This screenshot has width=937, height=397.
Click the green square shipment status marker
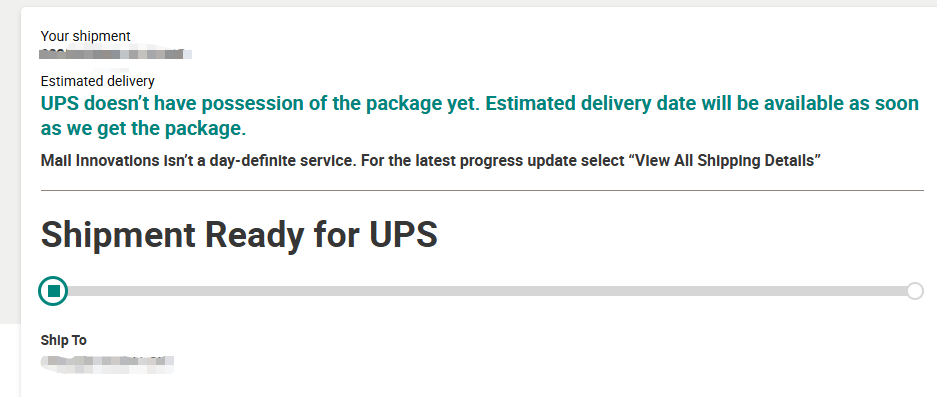(x=53, y=291)
